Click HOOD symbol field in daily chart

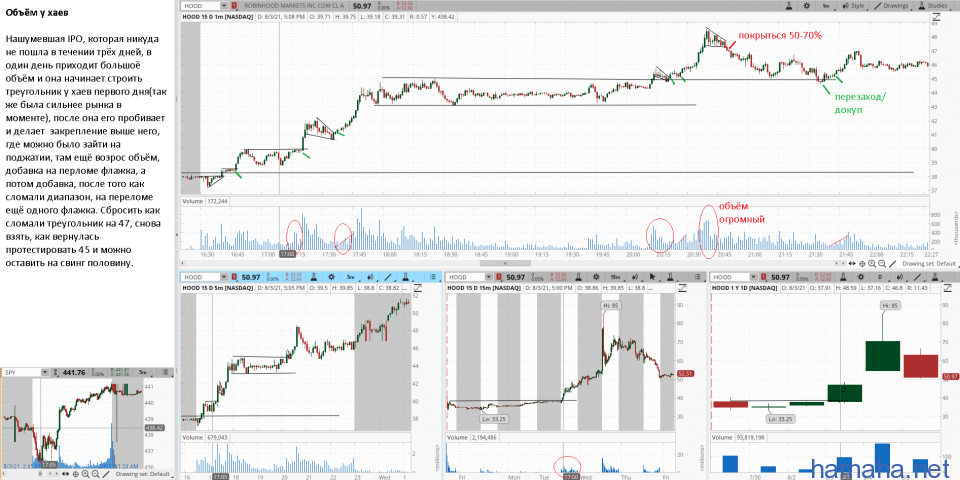click(730, 277)
